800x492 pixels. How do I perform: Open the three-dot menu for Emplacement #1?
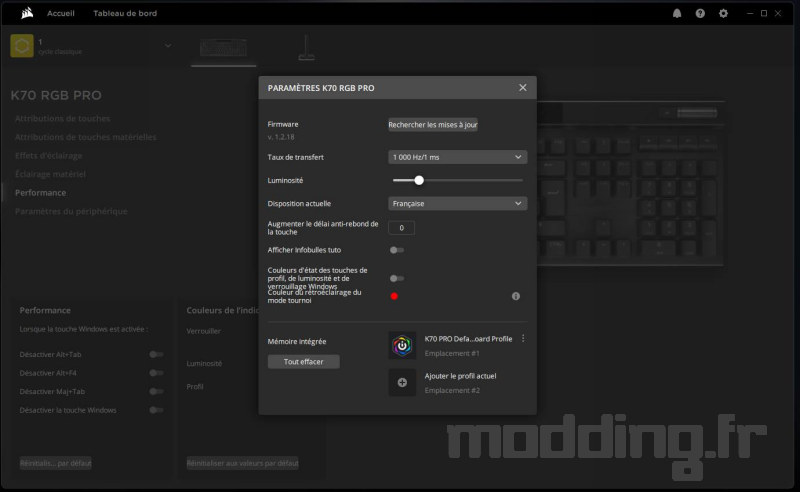523,338
